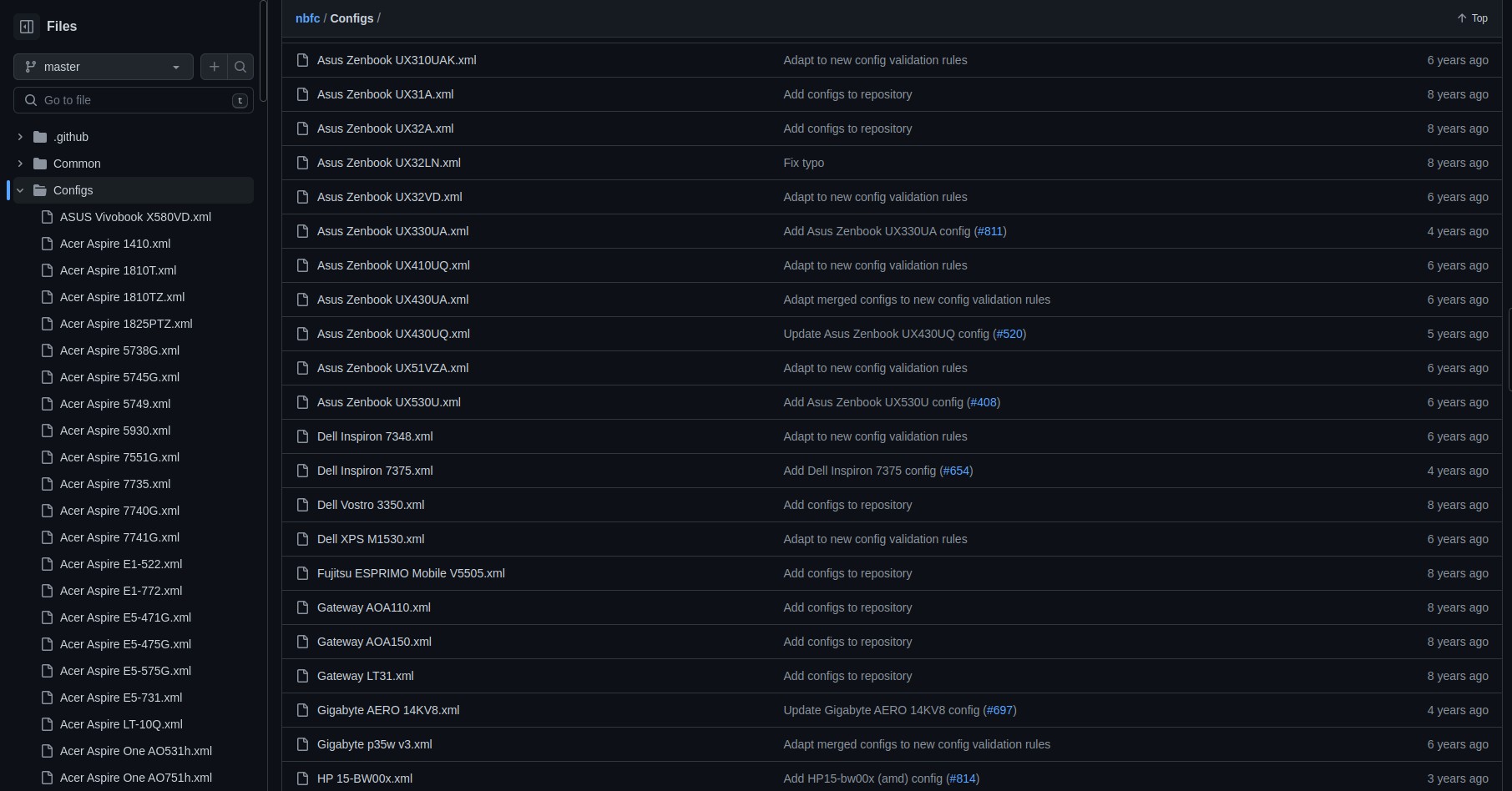The height and width of the screenshot is (791, 1512).
Task: Open Asus Zenbook UX32LN.xml file
Action: (x=388, y=163)
